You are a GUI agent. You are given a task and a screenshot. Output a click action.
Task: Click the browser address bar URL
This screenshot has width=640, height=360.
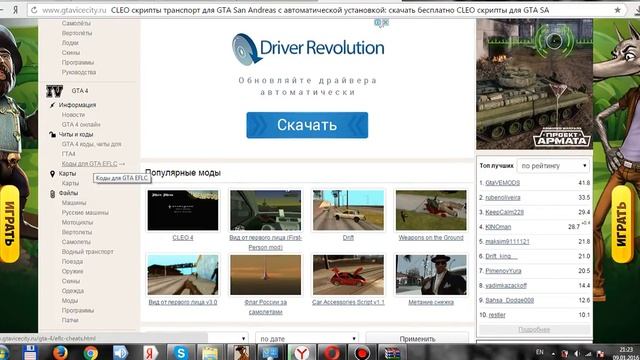(x=75, y=10)
